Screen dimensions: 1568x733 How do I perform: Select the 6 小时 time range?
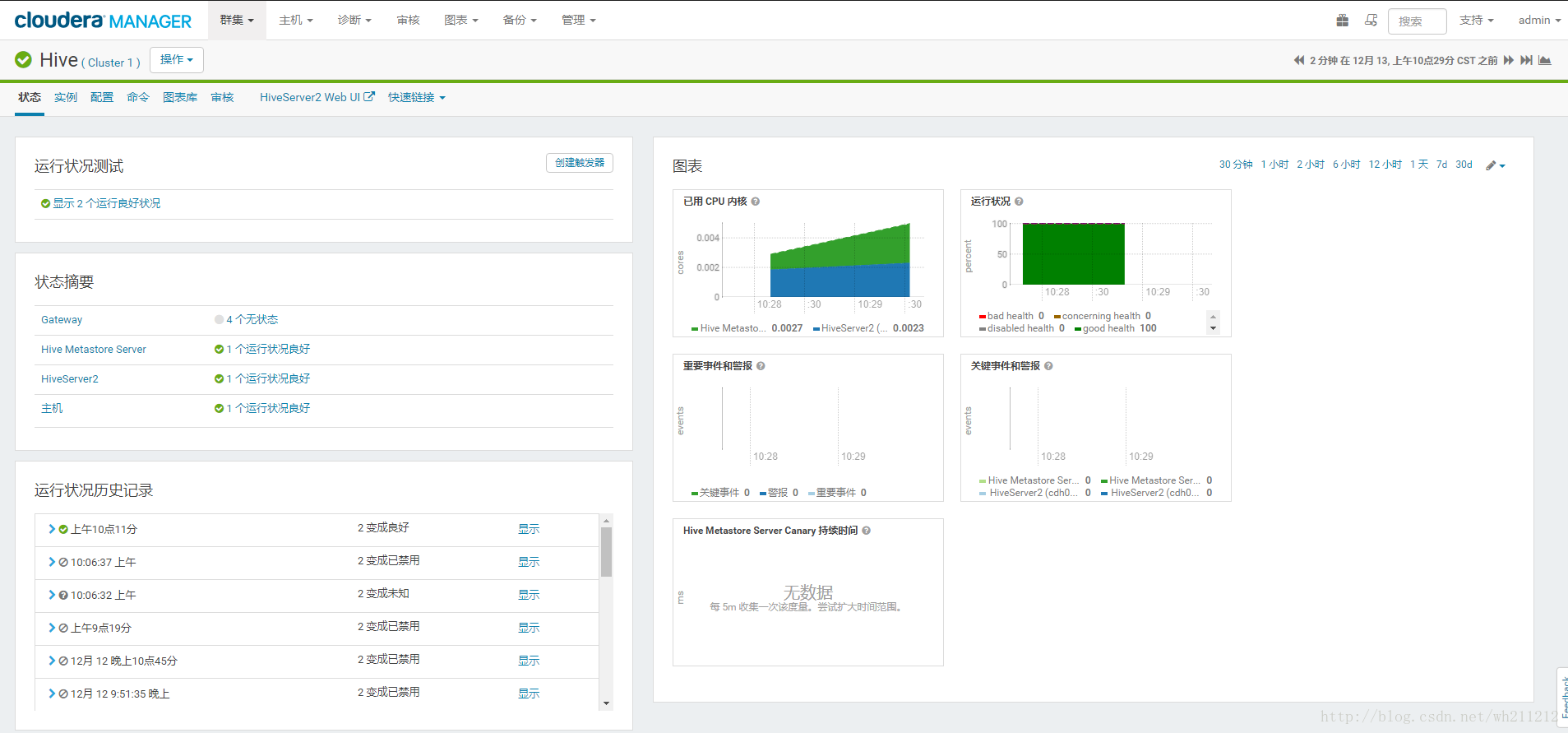(1347, 165)
